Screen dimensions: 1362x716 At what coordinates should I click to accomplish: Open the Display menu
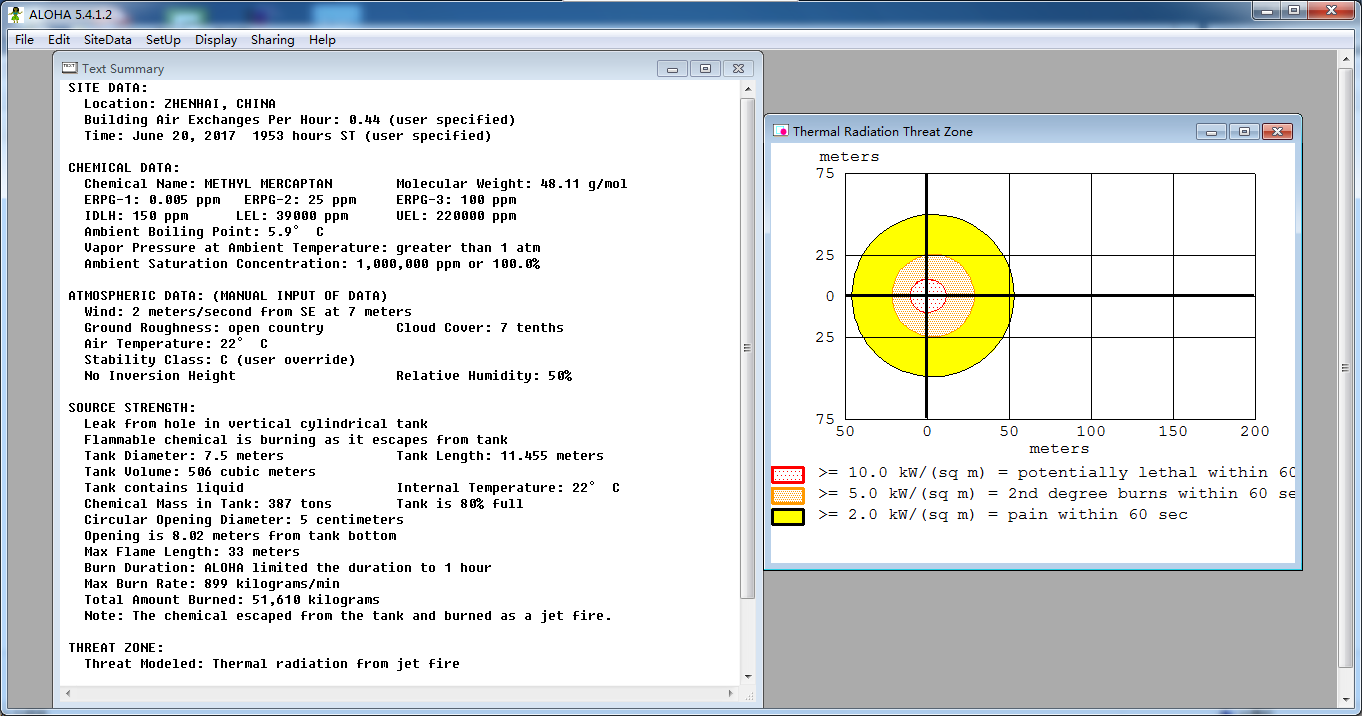coord(216,40)
